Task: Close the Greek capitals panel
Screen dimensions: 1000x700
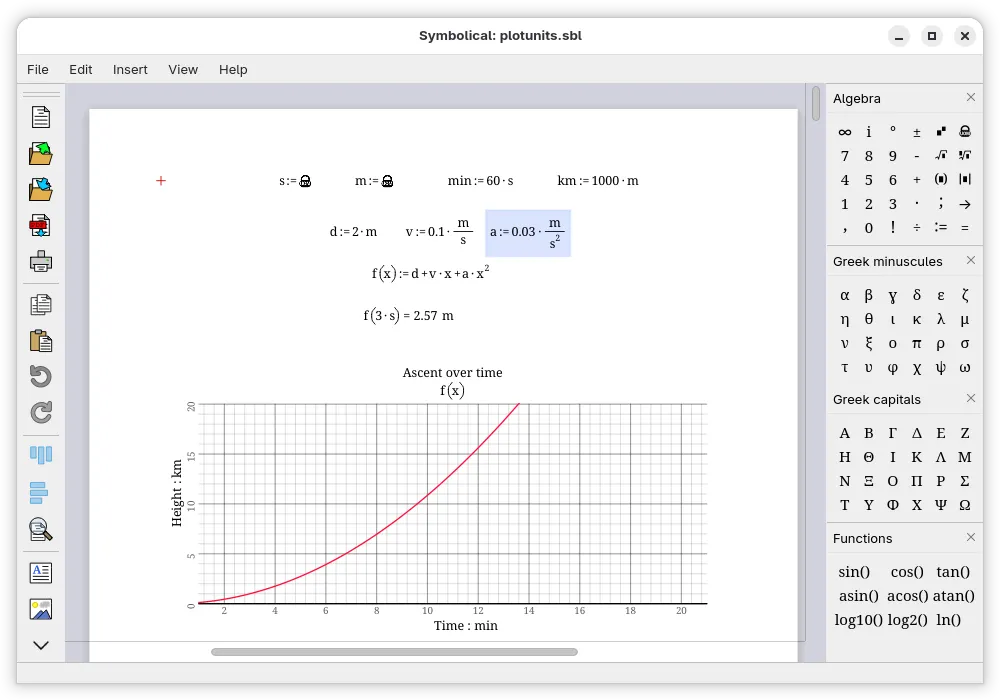Action: point(971,398)
